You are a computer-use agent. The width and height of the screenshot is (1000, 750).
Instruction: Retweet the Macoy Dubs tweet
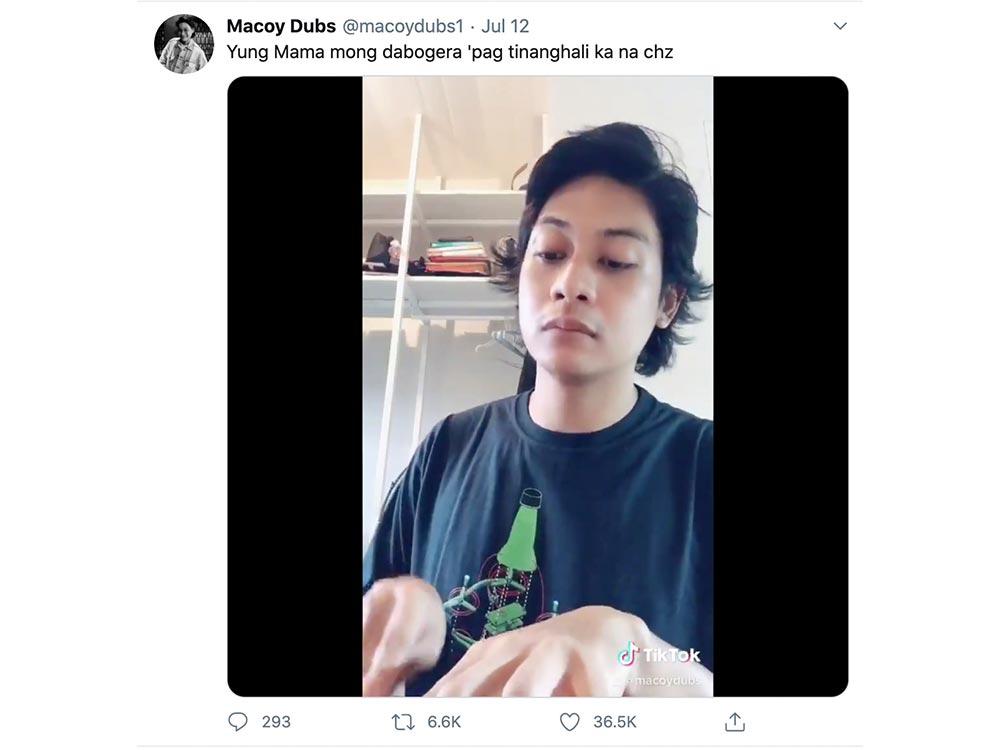tap(403, 722)
